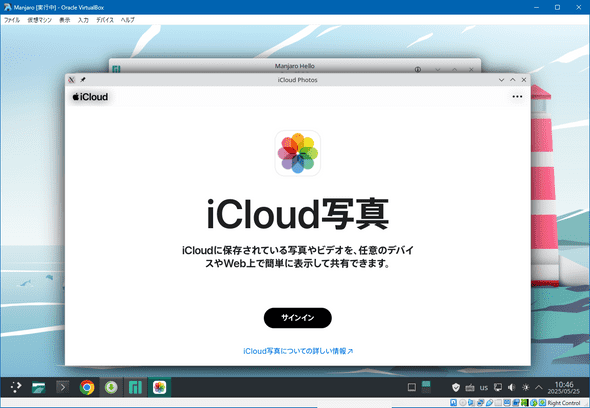Expand hidden system tray icons arrow
Viewport: 590px width, 408px height.
pyautogui.click(x=539, y=387)
